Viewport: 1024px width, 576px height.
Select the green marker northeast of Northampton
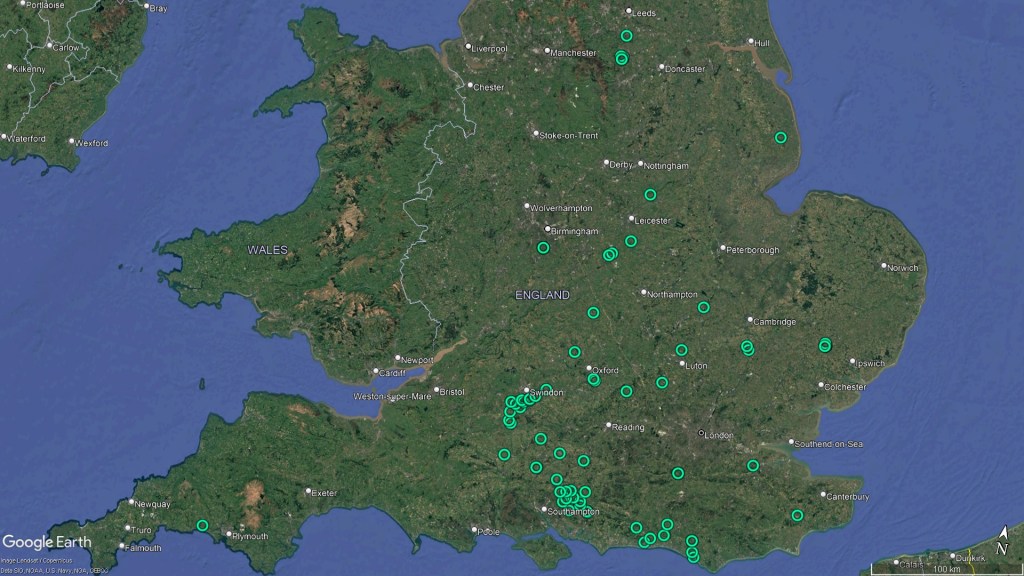pyautogui.click(x=703, y=307)
